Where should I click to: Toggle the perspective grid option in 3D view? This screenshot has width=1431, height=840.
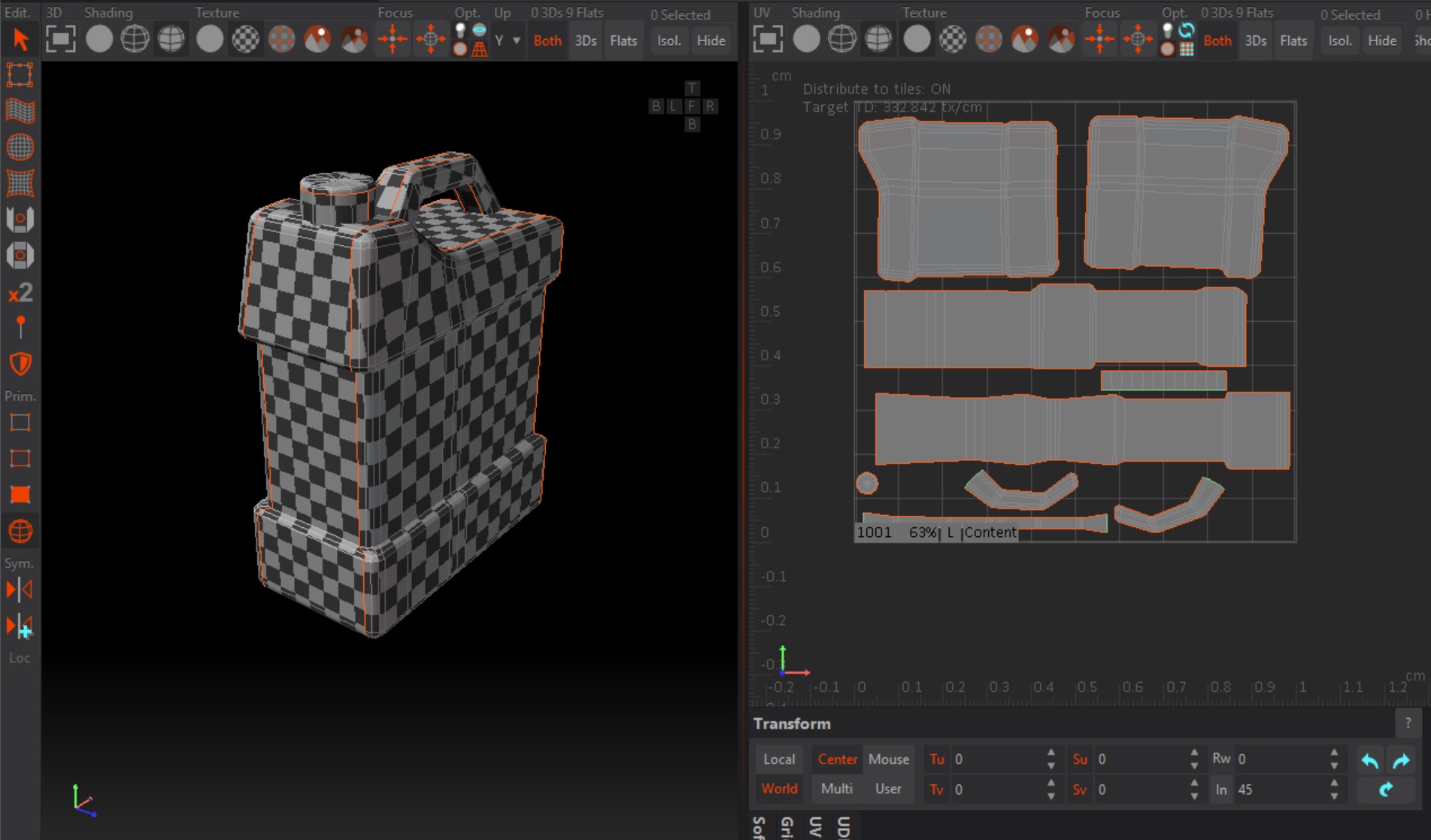pyautogui.click(x=479, y=49)
